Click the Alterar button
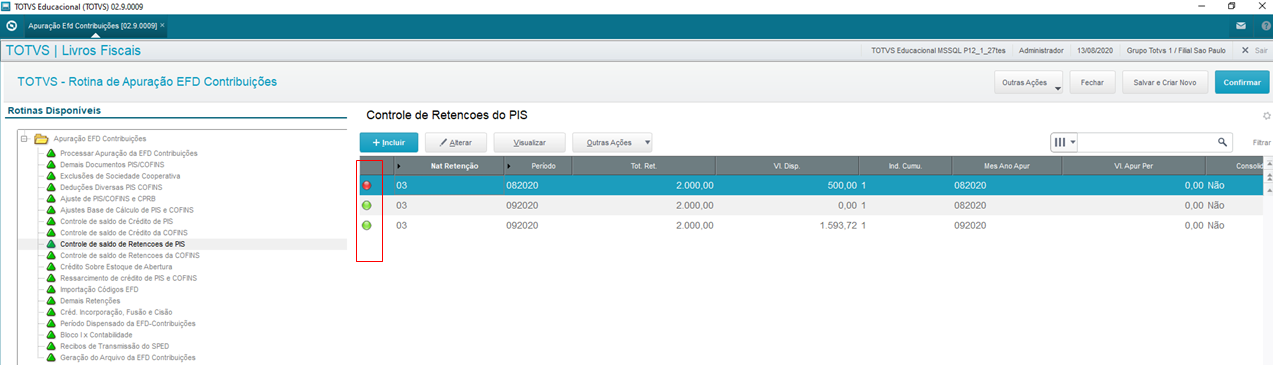This screenshot has height=365, width=1273. click(x=456, y=143)
